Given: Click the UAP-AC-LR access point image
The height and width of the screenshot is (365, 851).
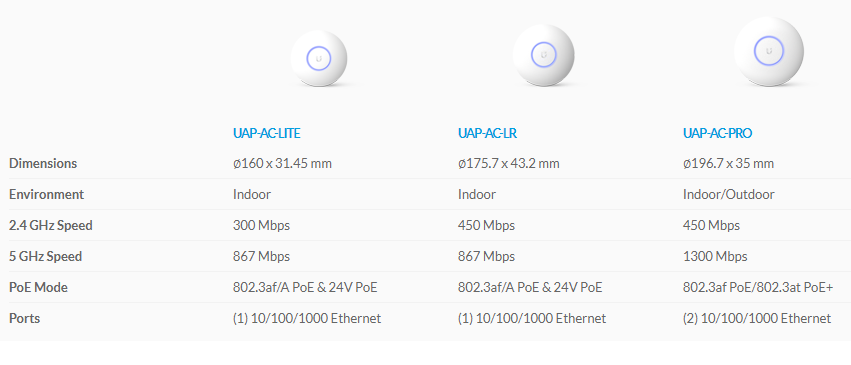Looking at the screenshot, I should pyautogui.click(x=543, y=55).
